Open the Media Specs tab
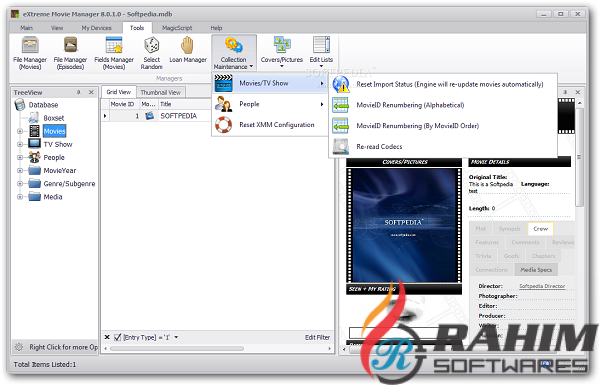This screenshot has height=385, width=600. click(x=536, y=269)
